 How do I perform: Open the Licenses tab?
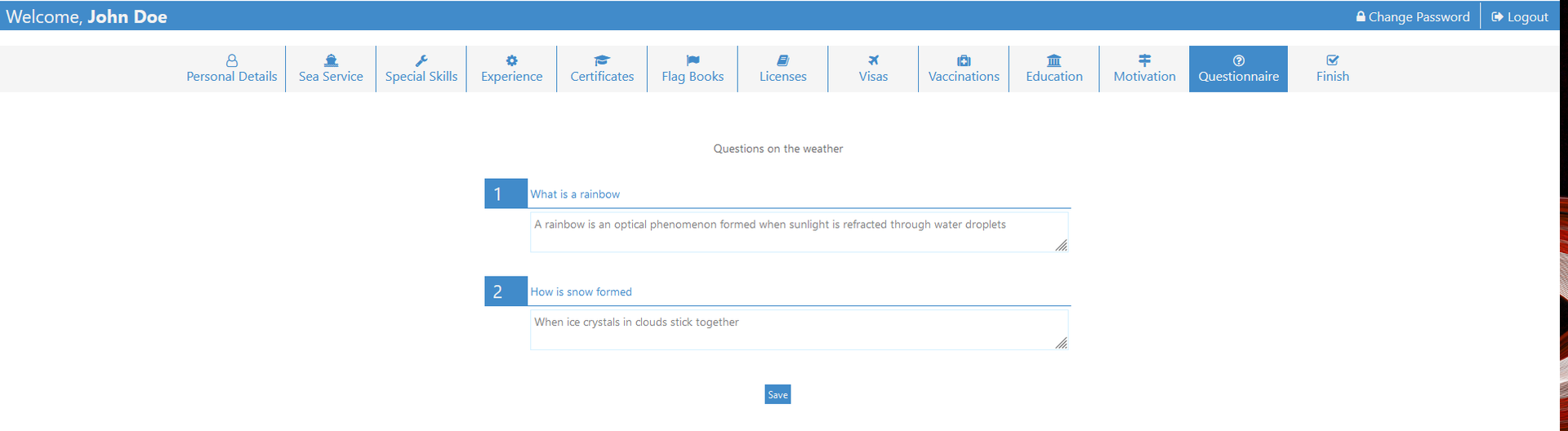tap(782, 69)
